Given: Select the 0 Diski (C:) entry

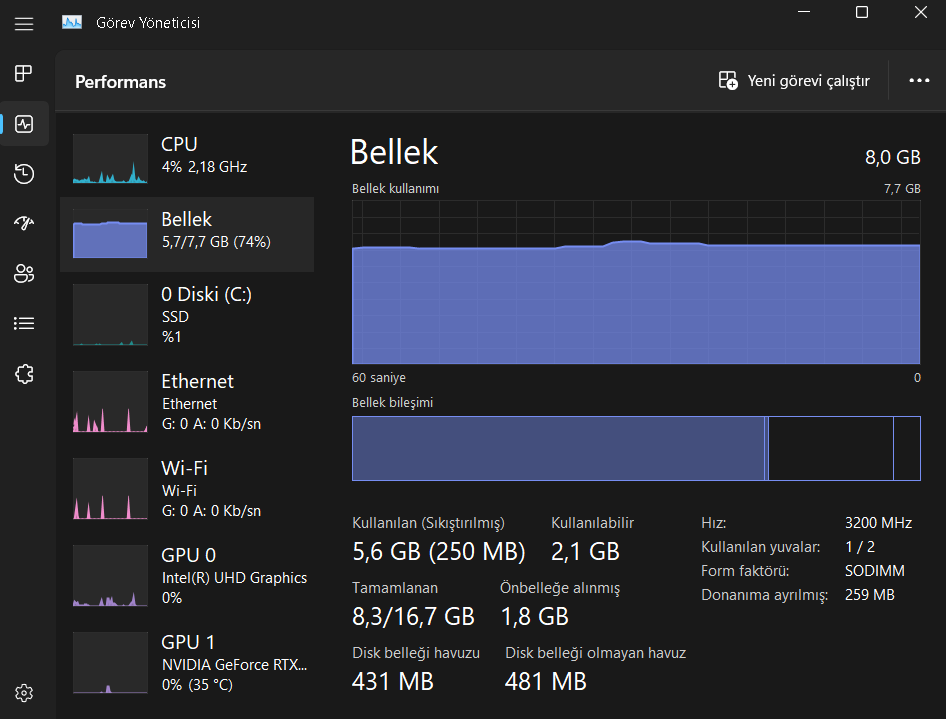Looking at the screenshot, I should pos(187,315).
